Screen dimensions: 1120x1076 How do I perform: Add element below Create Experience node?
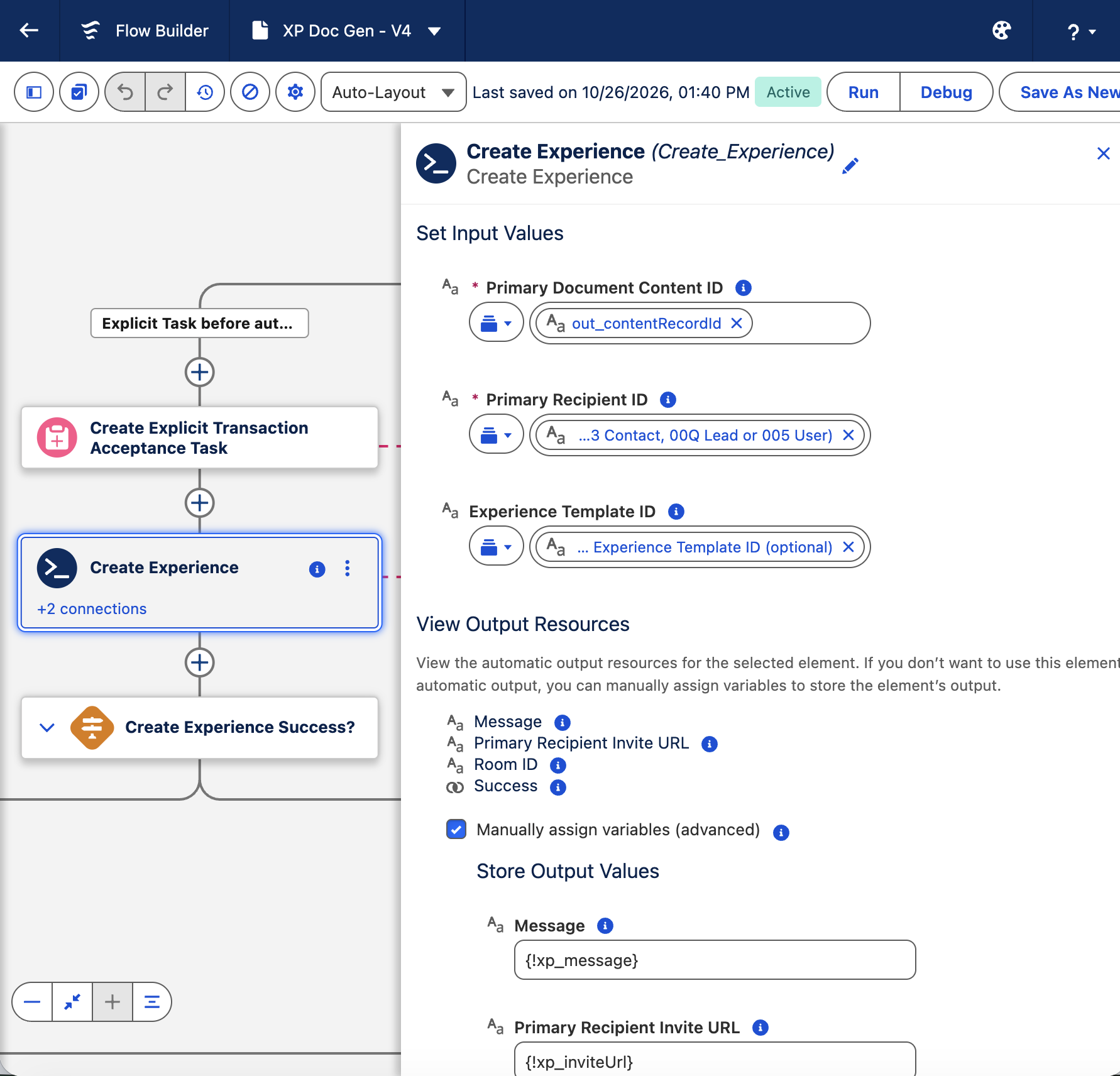200,662
